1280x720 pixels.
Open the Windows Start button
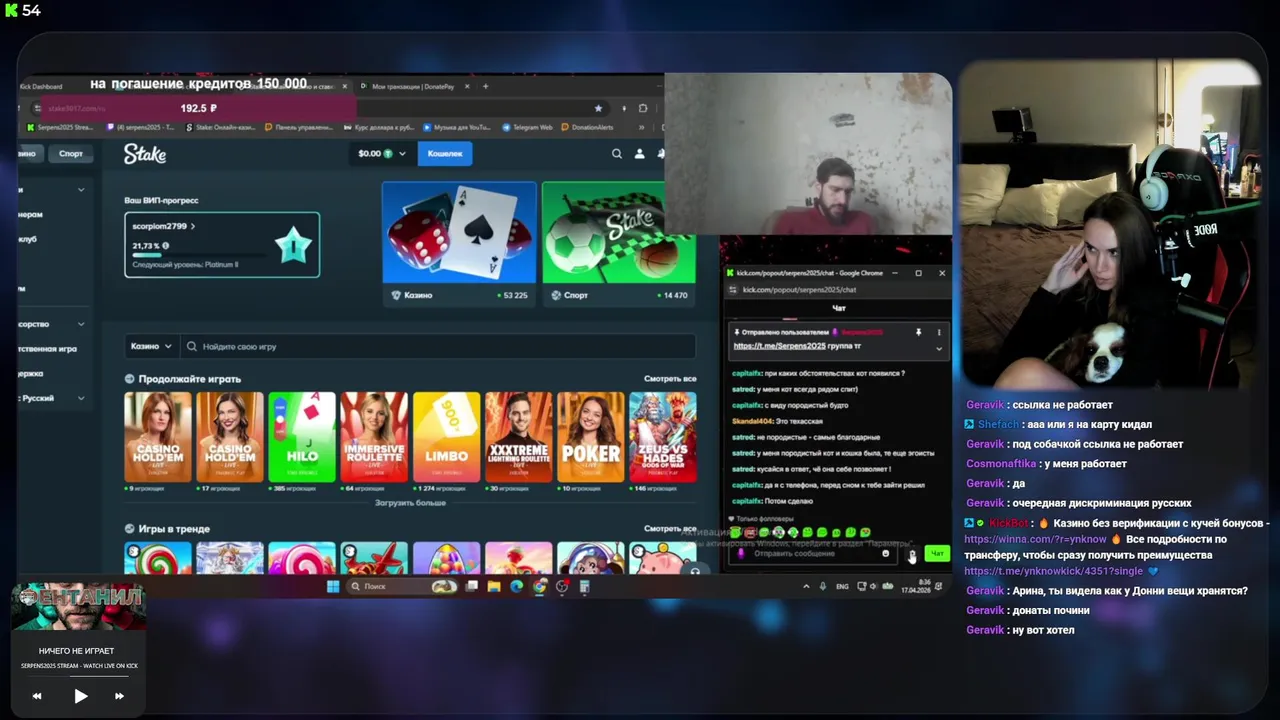[x=333, y=587]
